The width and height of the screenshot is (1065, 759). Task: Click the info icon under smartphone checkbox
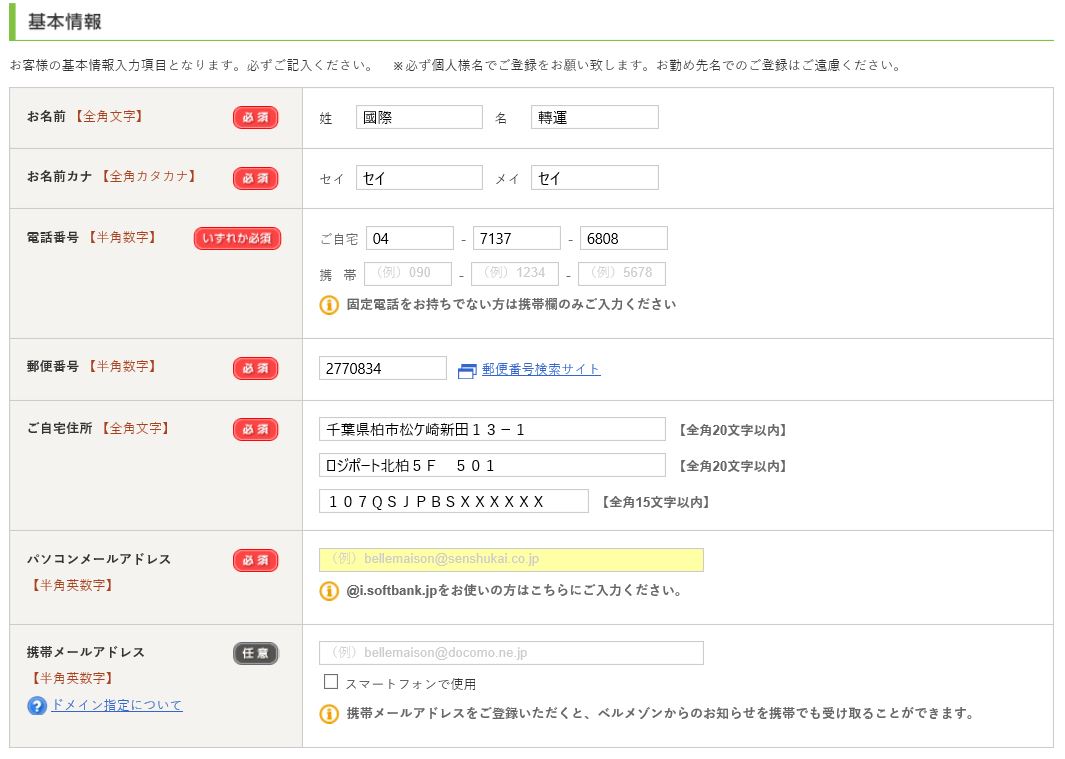[x=329, y=714]
